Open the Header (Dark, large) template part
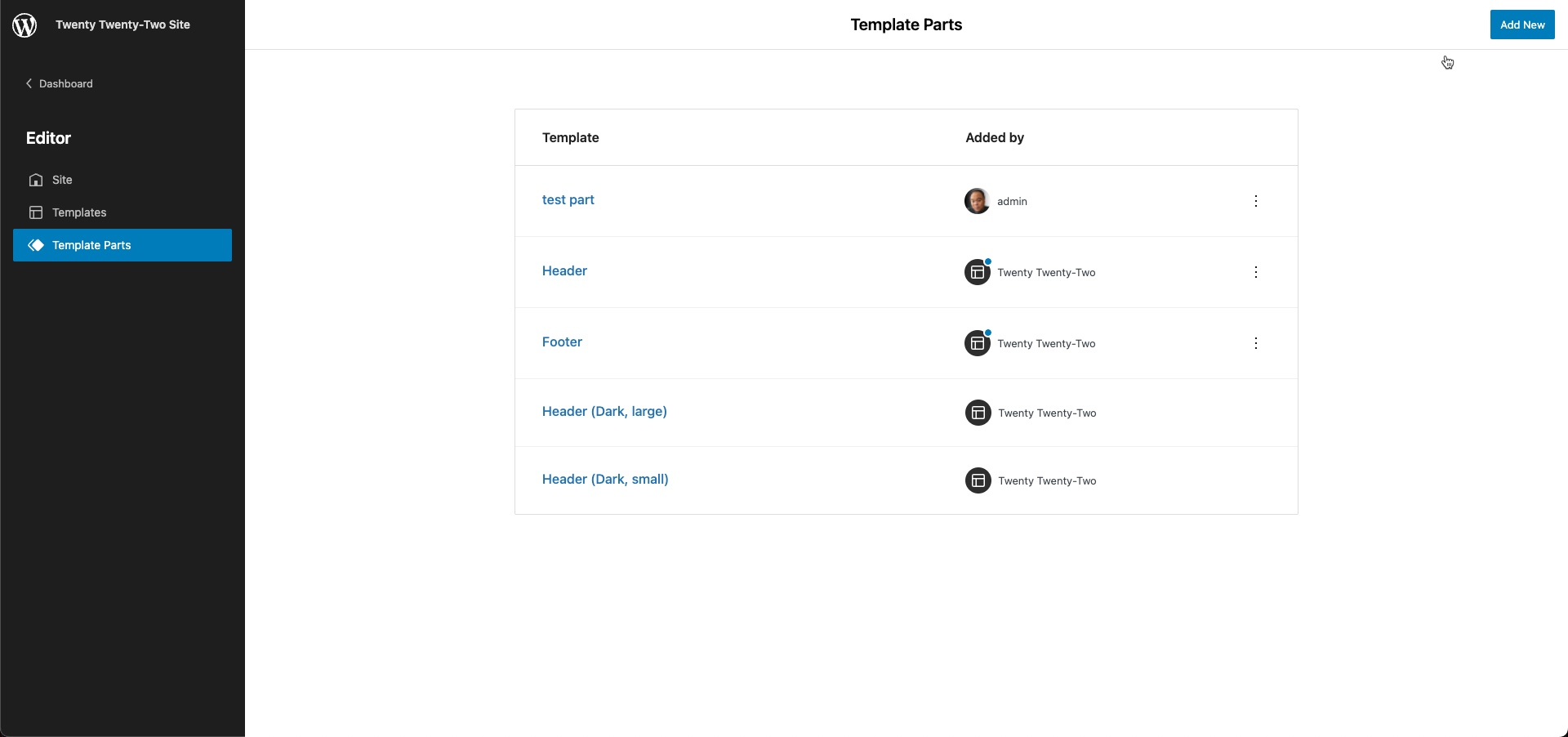Viewport: 1568px width, 737px height. (x=604, y=412)
